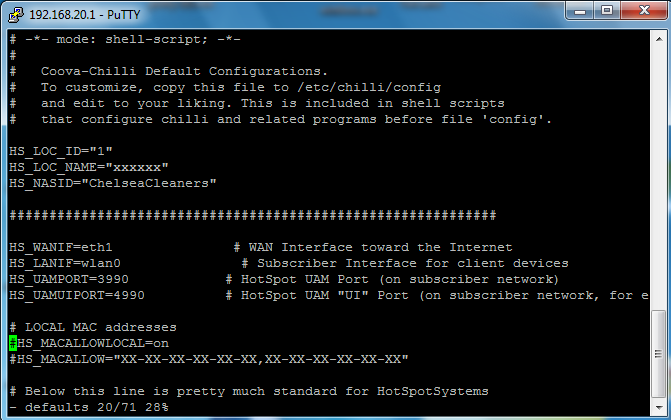Click the HS_UAMPORT=3990 entry

click(68, 279)
